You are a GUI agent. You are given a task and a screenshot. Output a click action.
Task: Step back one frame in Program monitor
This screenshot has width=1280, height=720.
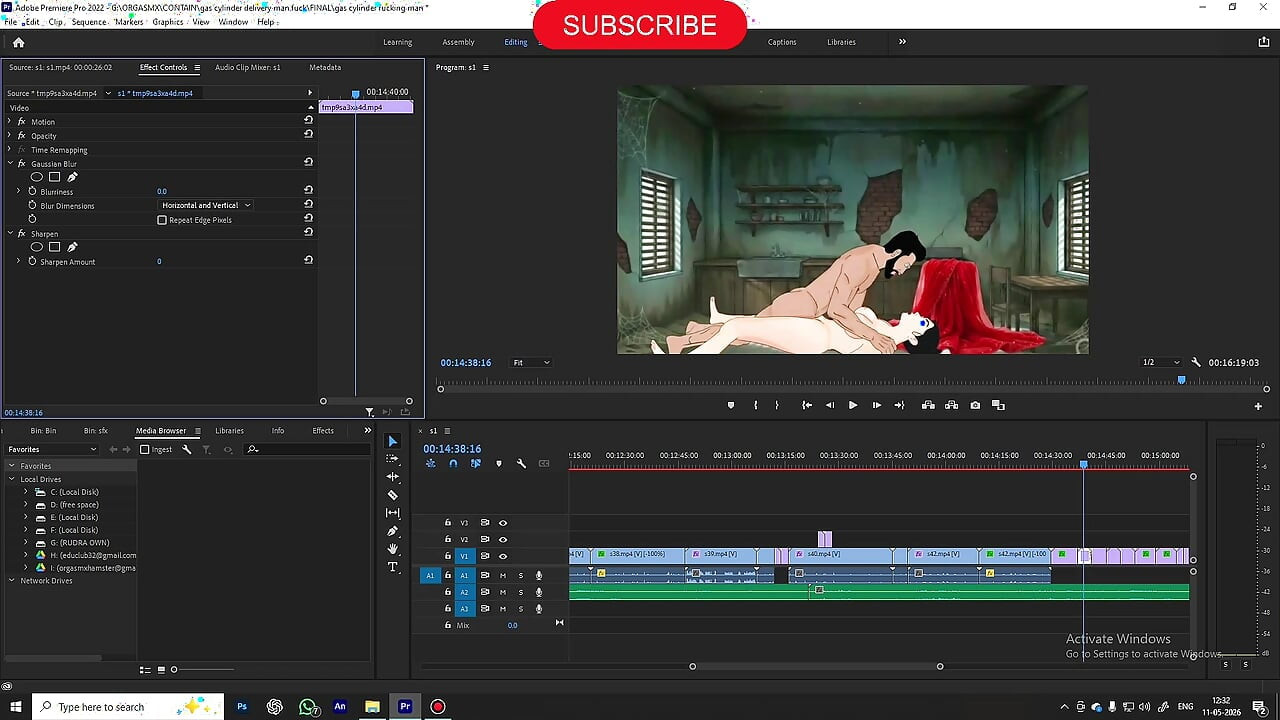[x=829, y=405]
